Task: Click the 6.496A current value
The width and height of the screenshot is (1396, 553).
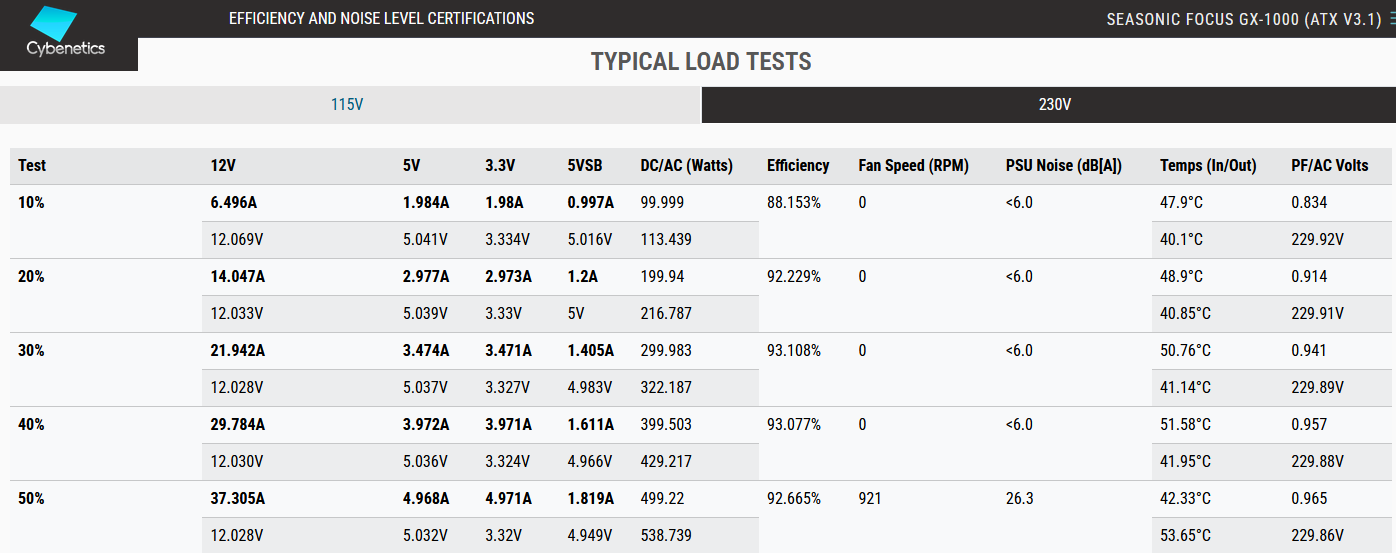Action: click(x=233, y=203)
